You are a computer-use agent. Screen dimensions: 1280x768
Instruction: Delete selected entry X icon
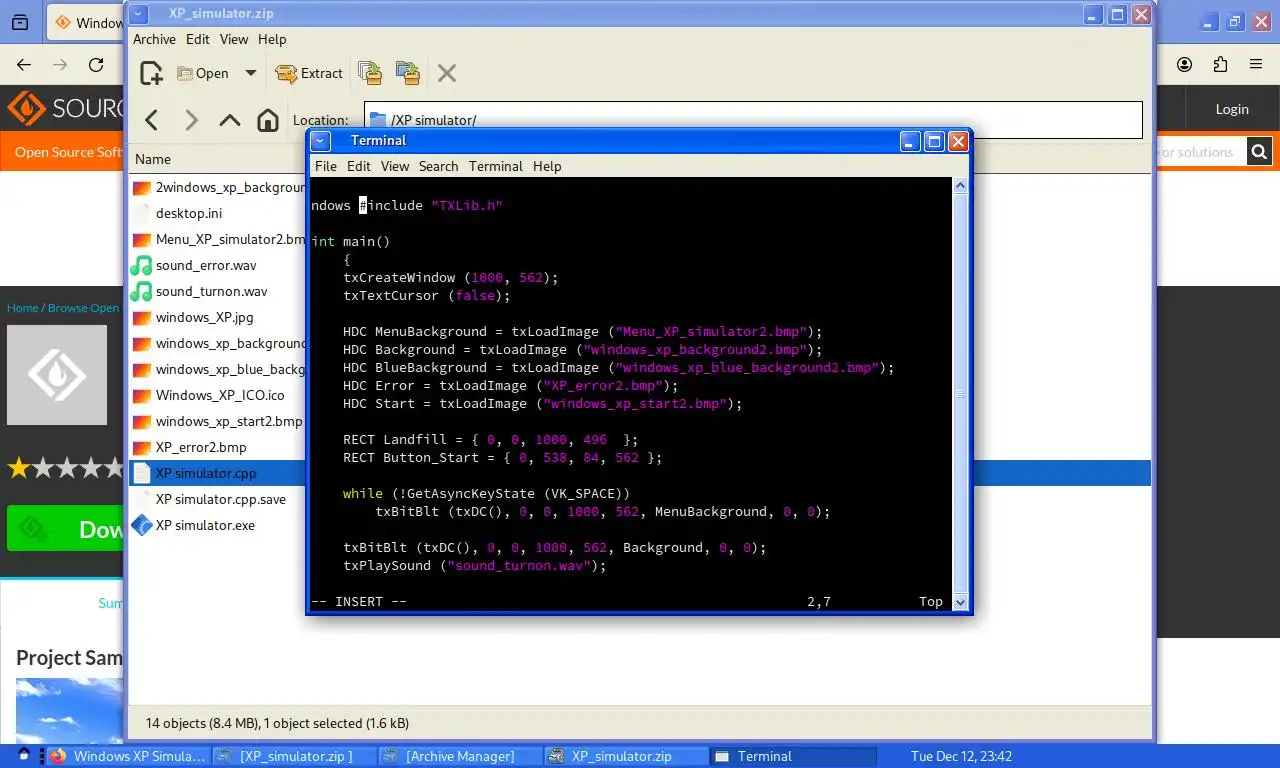pyautogui.click(x=447, y=73)
